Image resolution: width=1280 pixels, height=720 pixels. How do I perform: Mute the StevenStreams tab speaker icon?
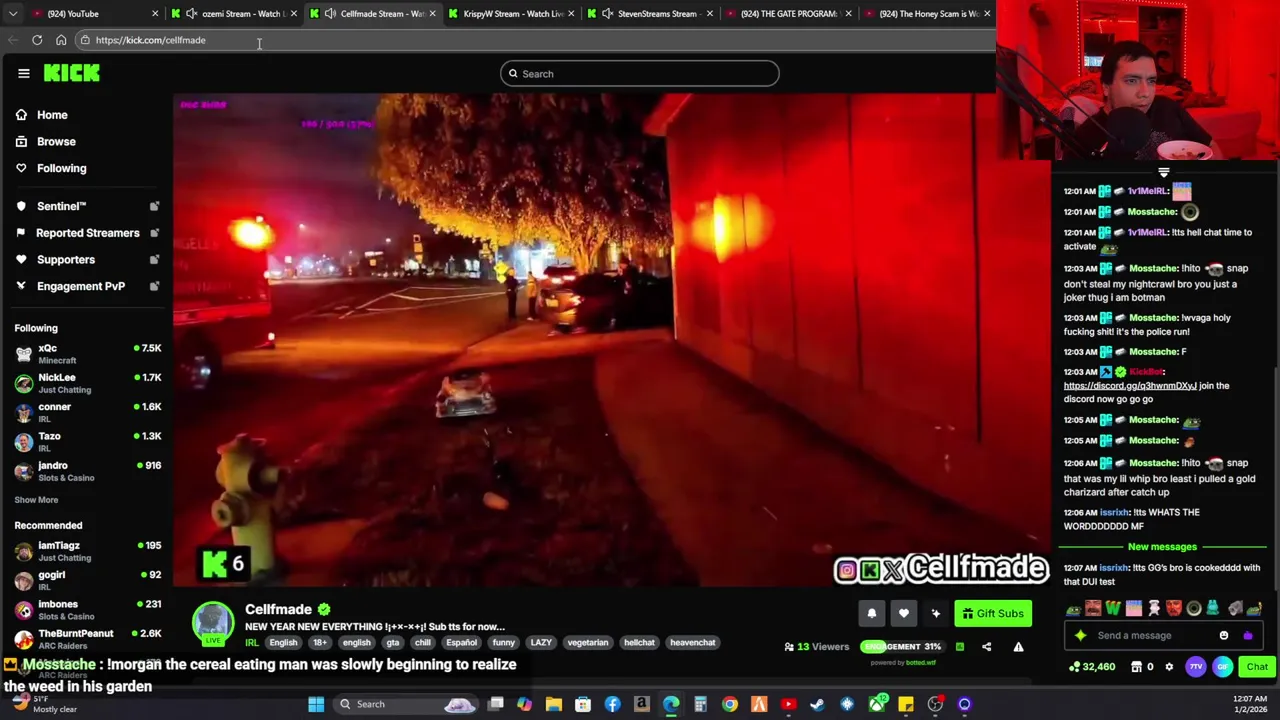tap(607, 14)
